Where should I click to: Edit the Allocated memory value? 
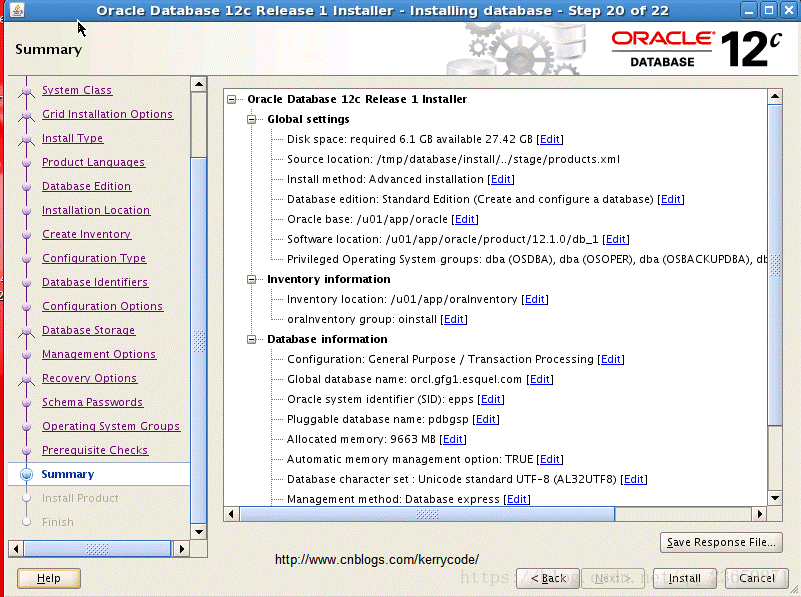(x=453, y=439)
